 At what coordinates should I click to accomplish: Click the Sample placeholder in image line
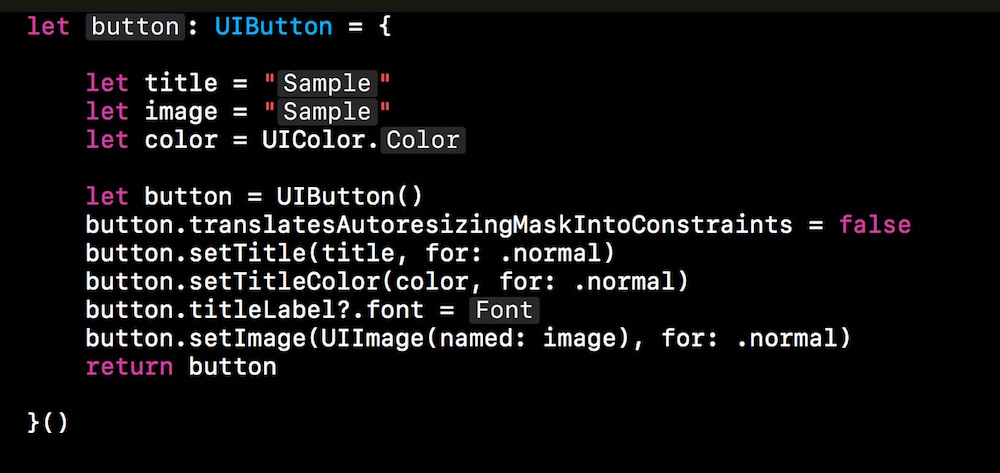point(327,112)
